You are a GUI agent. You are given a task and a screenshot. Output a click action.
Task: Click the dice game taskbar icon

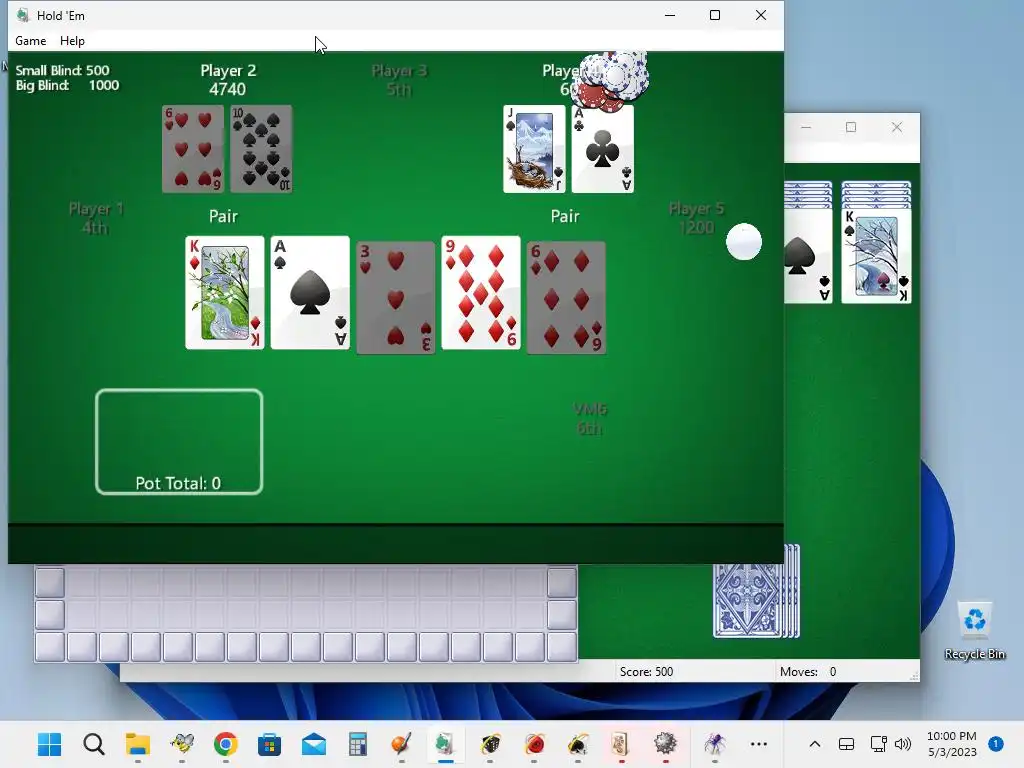[490, 744]
